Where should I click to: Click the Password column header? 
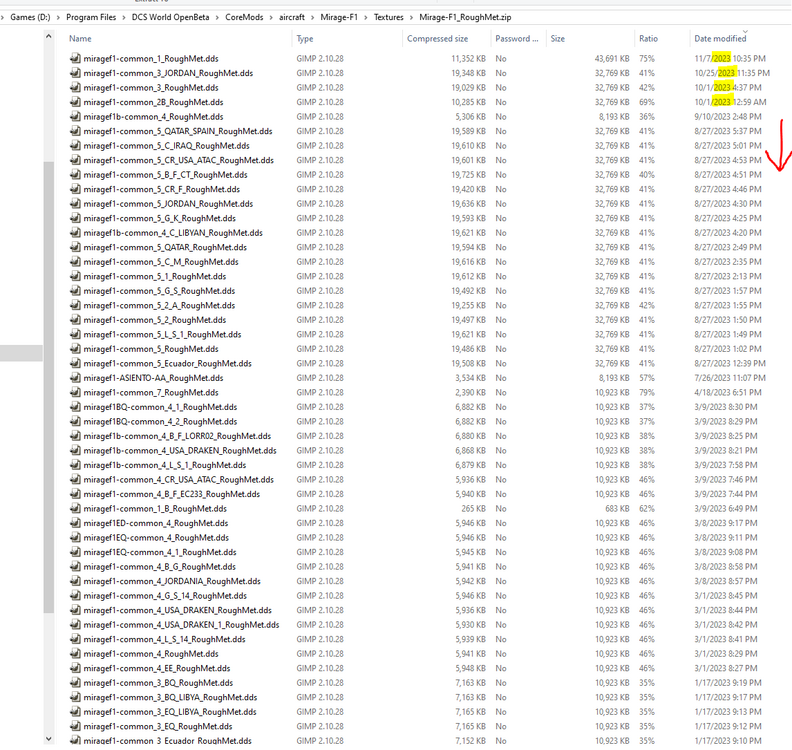point(517,38)
